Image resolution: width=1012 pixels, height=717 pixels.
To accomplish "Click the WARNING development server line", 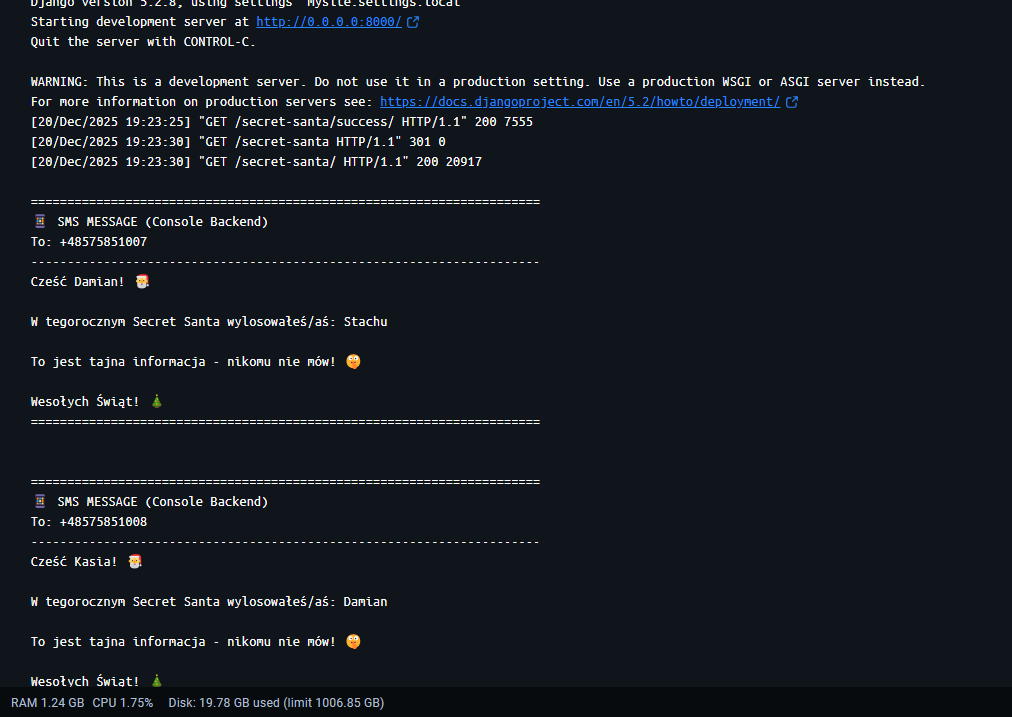I will 478,82.
